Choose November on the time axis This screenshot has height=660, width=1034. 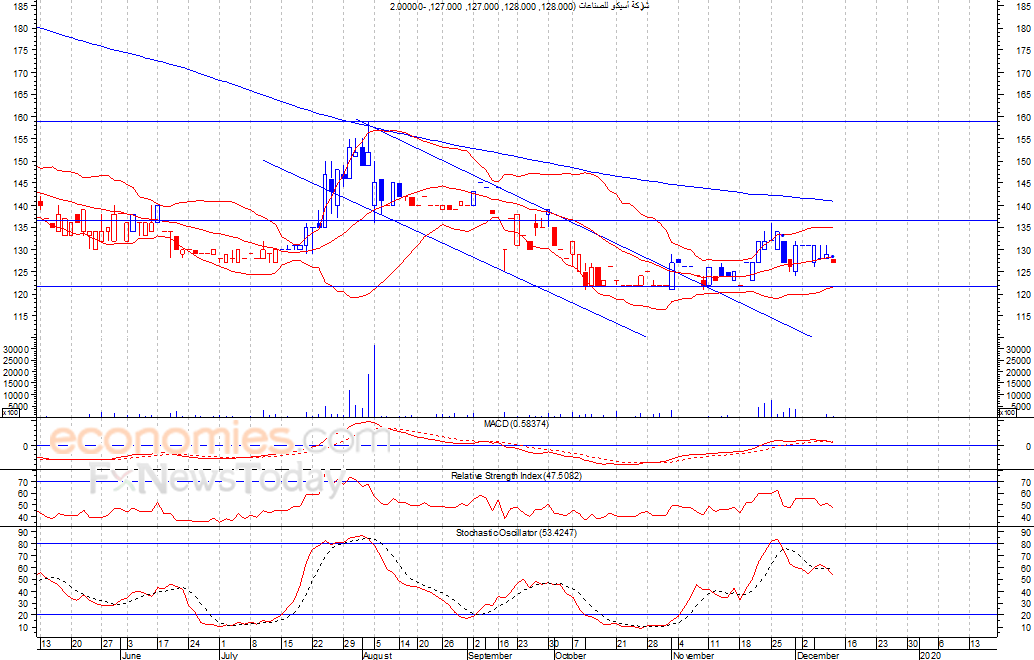(x=693, y=656)
